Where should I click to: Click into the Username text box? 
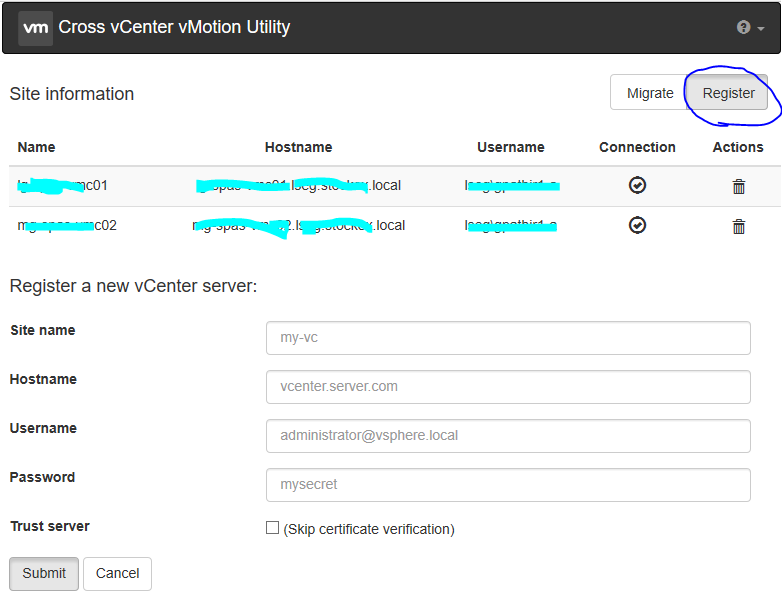click(508, 436)
